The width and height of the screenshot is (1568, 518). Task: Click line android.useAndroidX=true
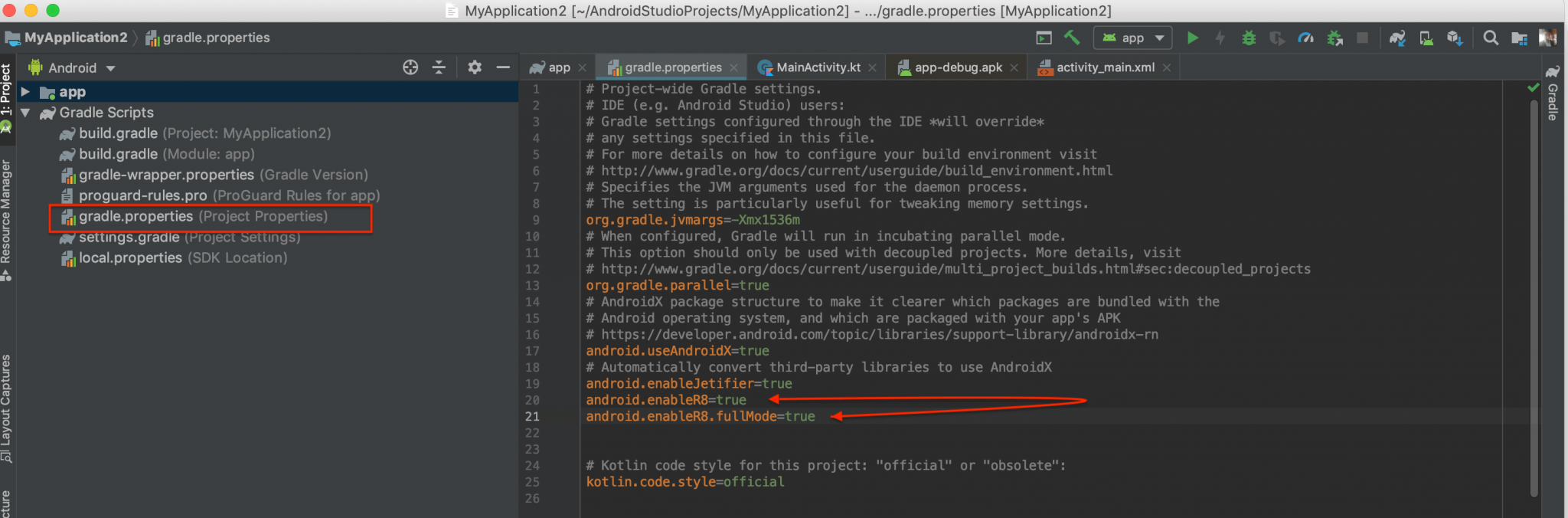tap(678, 351)
